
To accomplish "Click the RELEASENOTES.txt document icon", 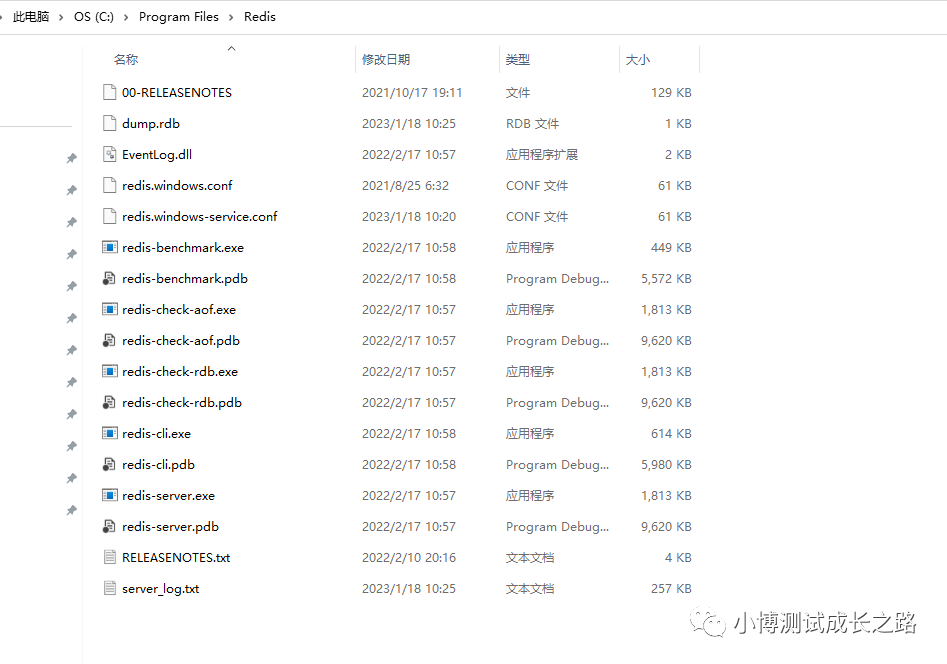I will (x=109, y=557).
